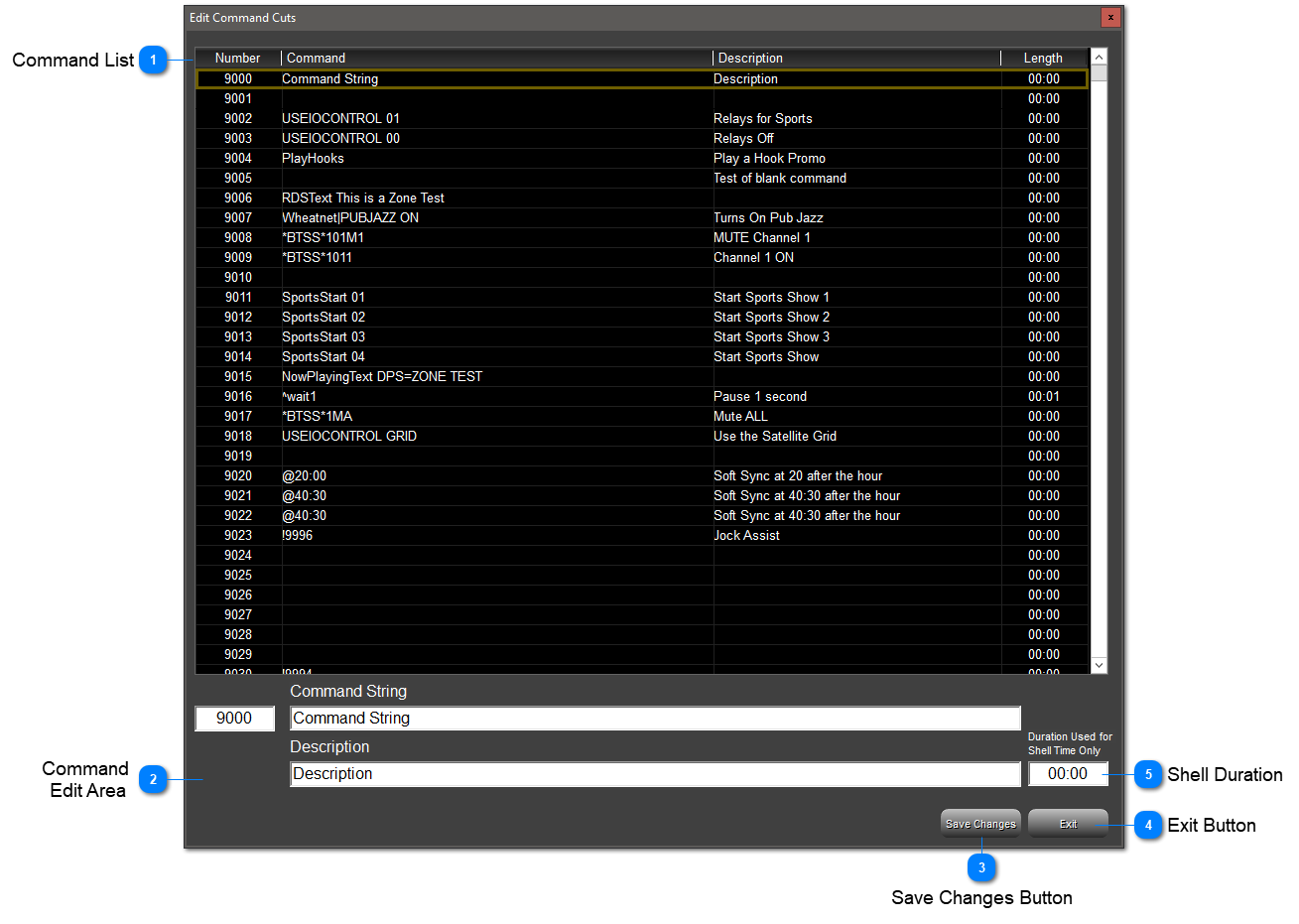Image resolution: width=1299 pixels, height=924 pixels.
Task: Click the cut number field showing 9000
Action: pyautogui.click(x=234, y=719)
